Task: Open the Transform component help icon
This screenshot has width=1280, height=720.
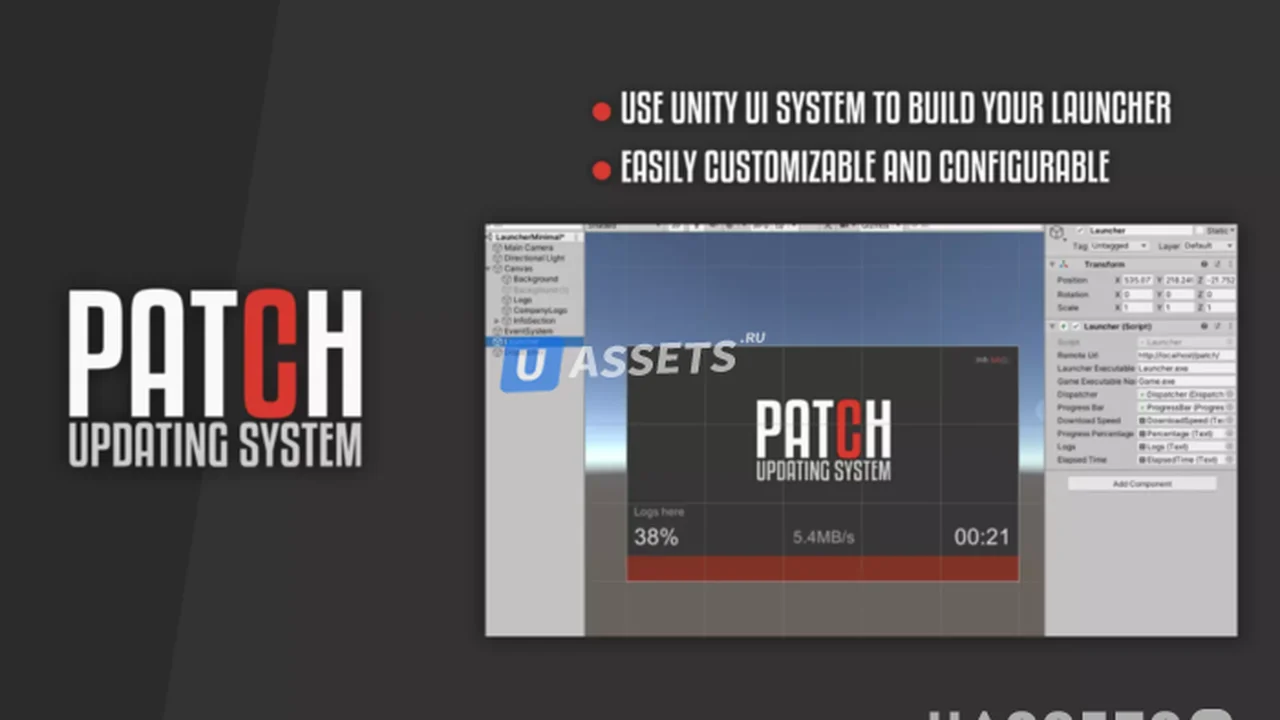Action: (x=1204, y=264)
